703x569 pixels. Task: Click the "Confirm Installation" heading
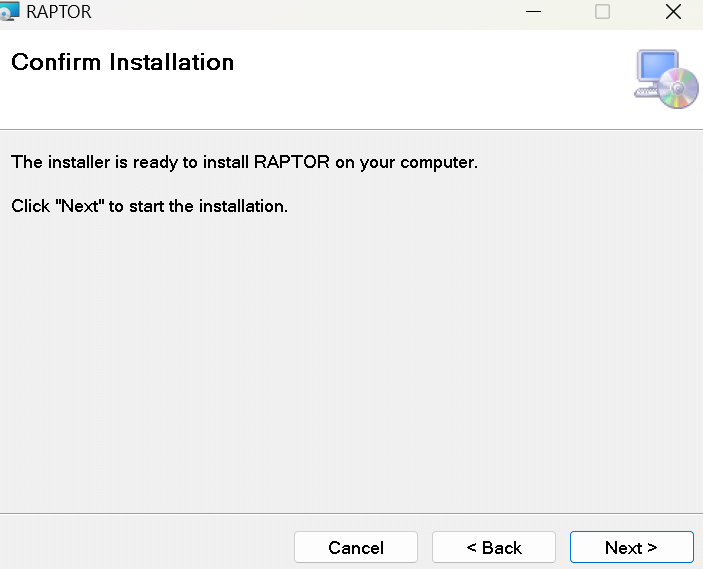(x=122, y=62)
